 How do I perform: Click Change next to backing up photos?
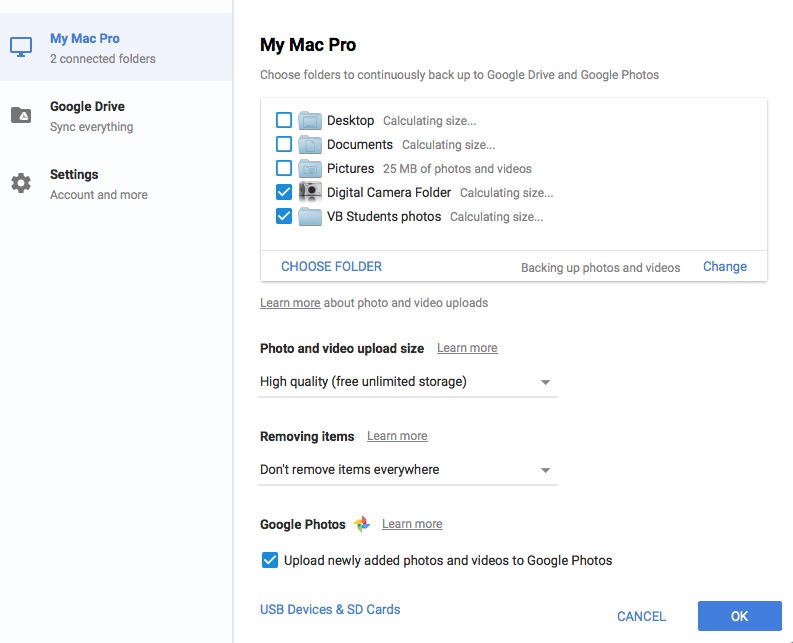point(725,267)
